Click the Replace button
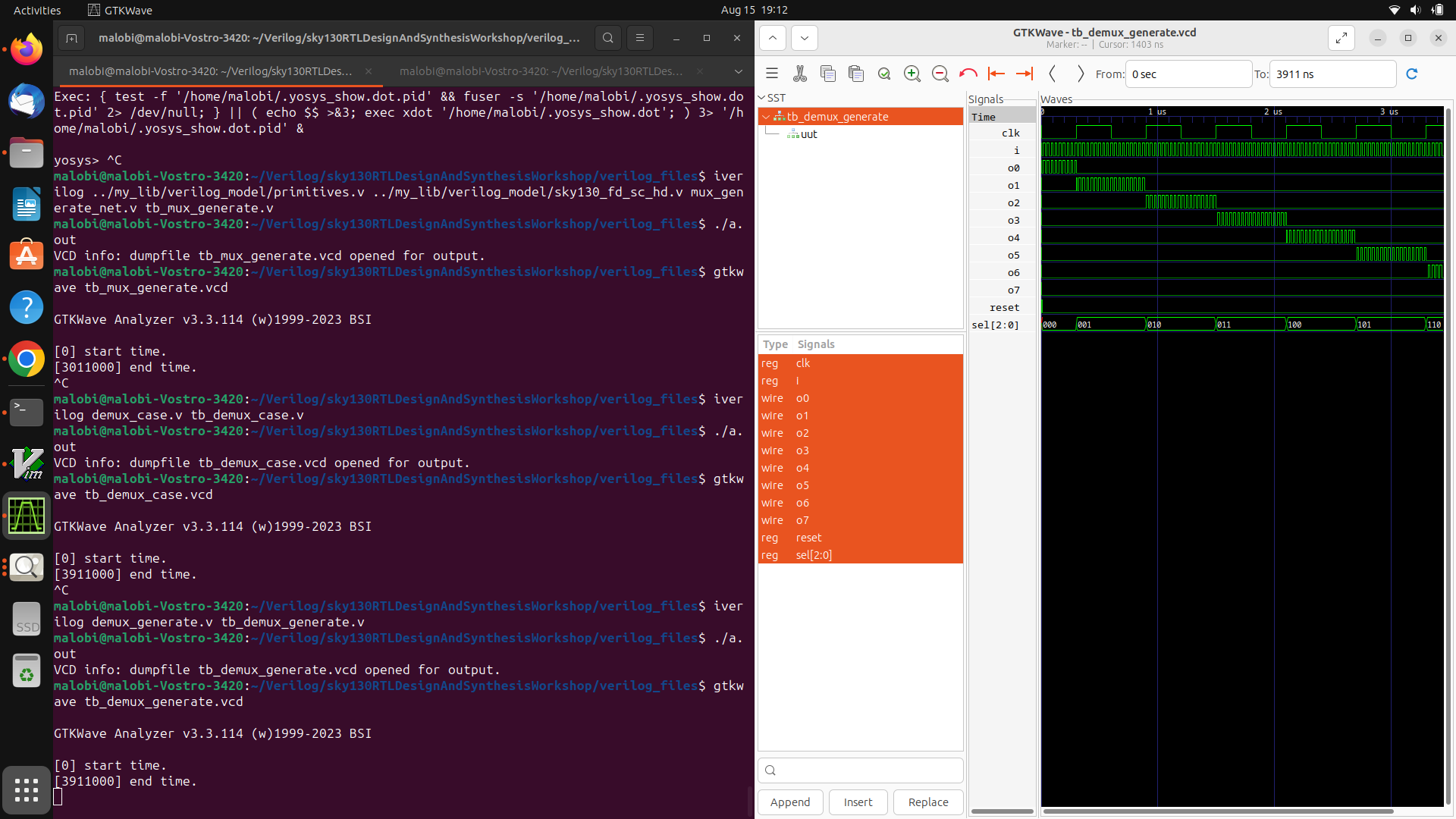1456x819 pixels. (x=927, y=802)
